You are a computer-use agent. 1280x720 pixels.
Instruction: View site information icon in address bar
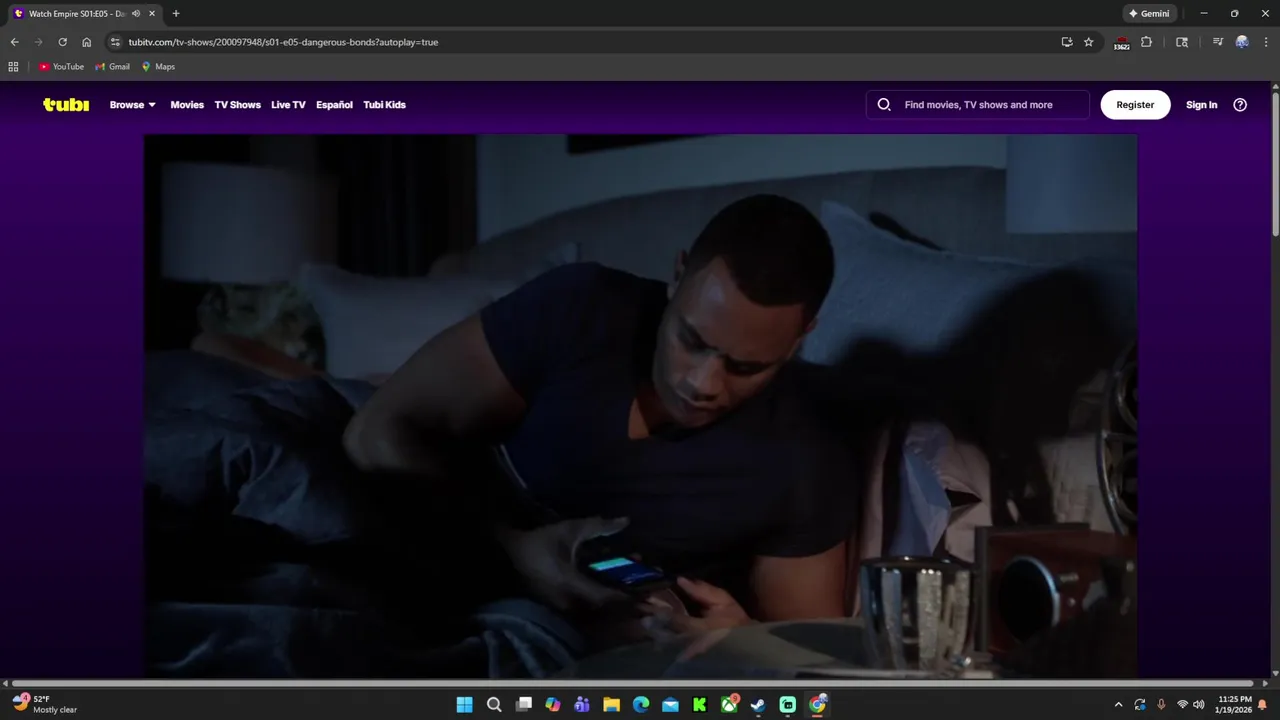click(115, 42)
